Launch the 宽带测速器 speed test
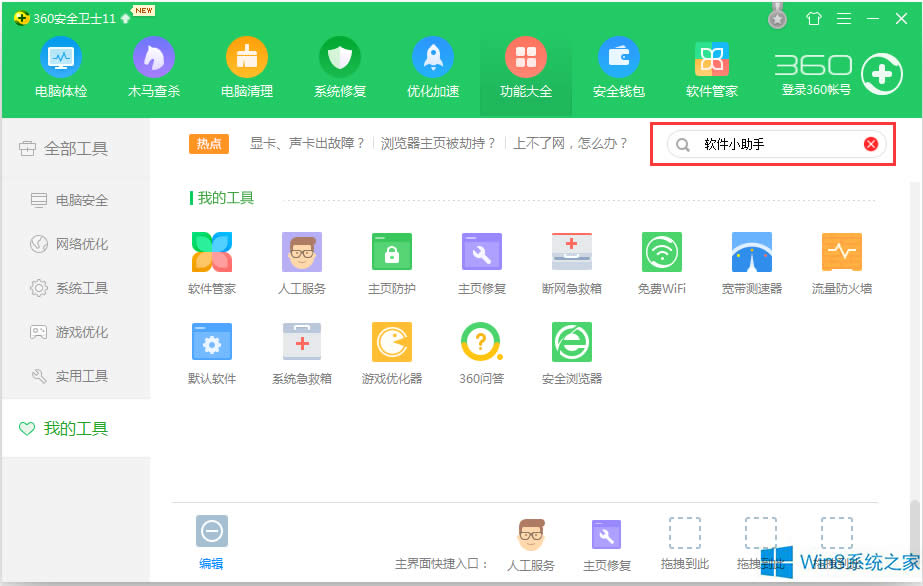Image resolution: width=923 pixels, height=586 pixels. [x=751, y=260]
